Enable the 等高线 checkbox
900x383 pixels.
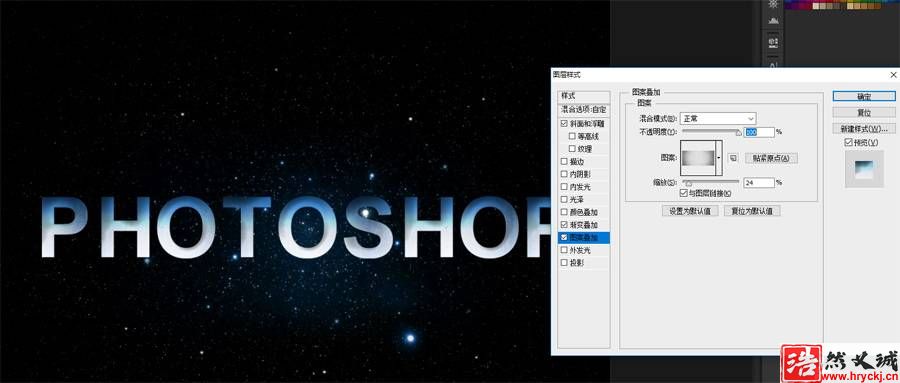572,136
